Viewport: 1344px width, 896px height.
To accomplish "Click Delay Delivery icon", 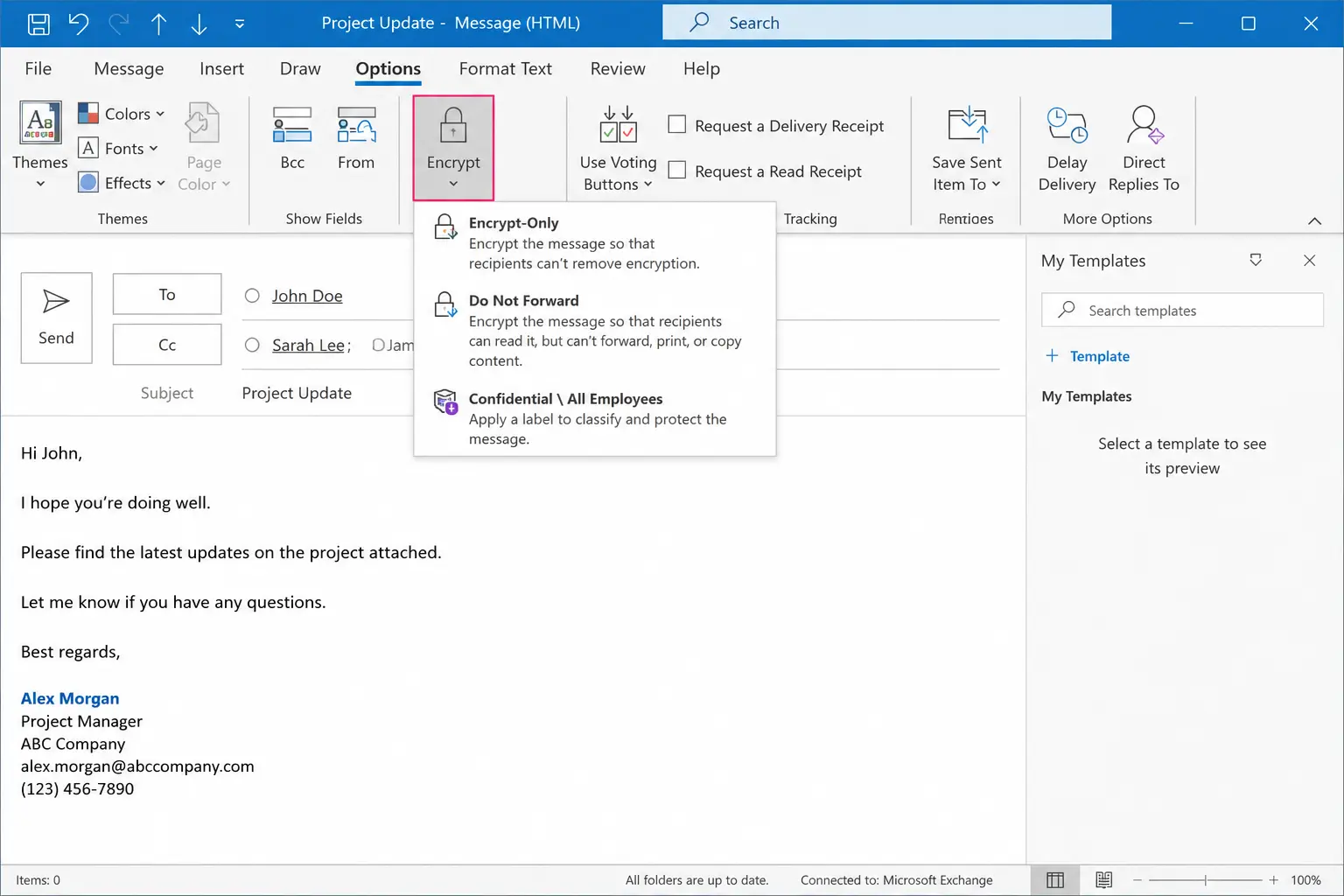I will (1067, 126).
